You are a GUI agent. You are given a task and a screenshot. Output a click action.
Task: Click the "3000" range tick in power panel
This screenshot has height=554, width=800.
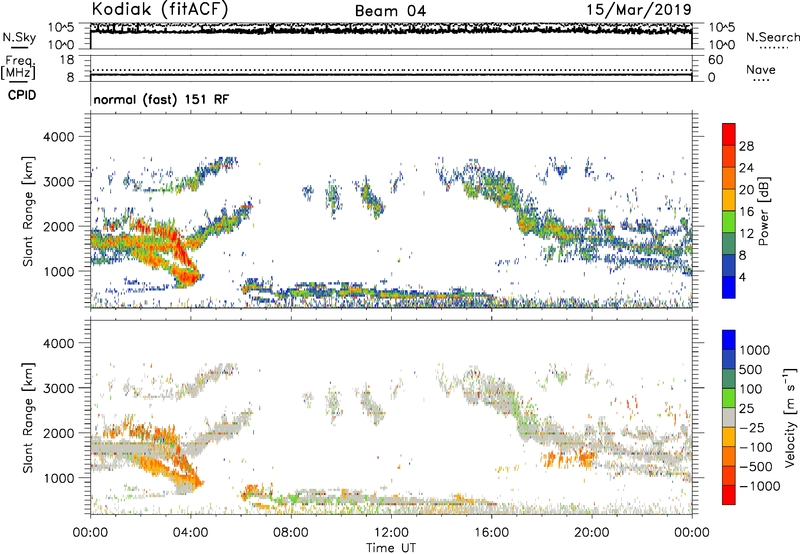58,182
